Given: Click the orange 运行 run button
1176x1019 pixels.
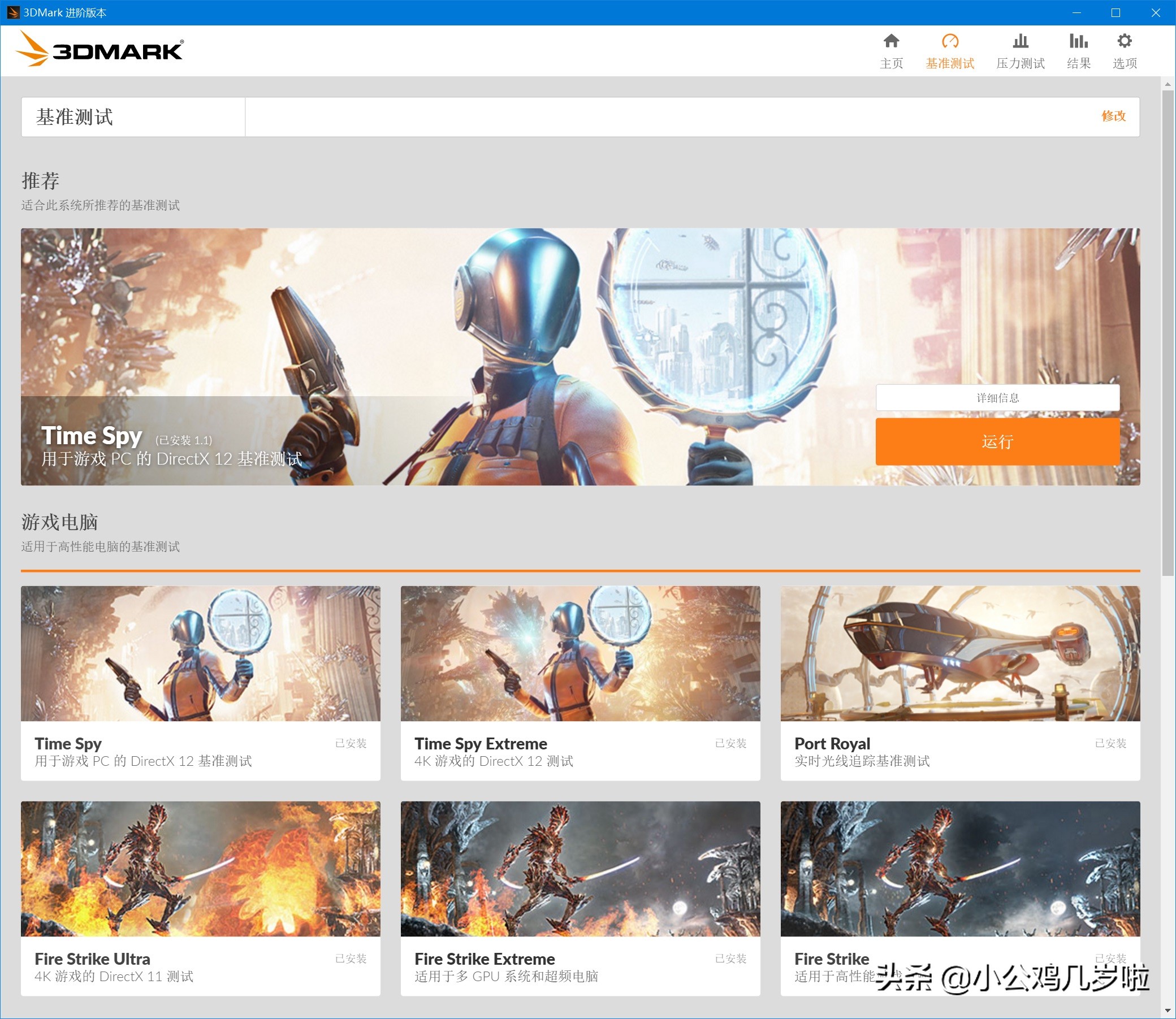Looking at the screenshot, I should [997, 442].
